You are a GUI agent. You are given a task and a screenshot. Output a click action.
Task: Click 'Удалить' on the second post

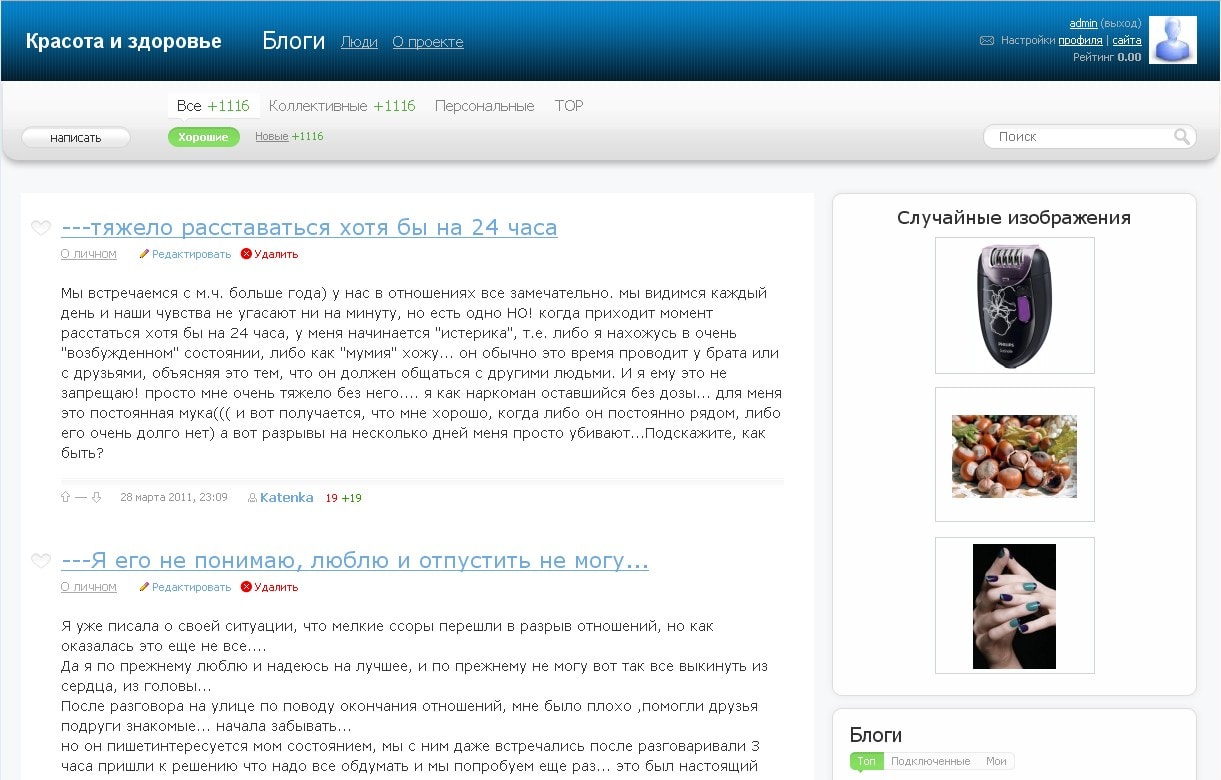pos(270,587)
